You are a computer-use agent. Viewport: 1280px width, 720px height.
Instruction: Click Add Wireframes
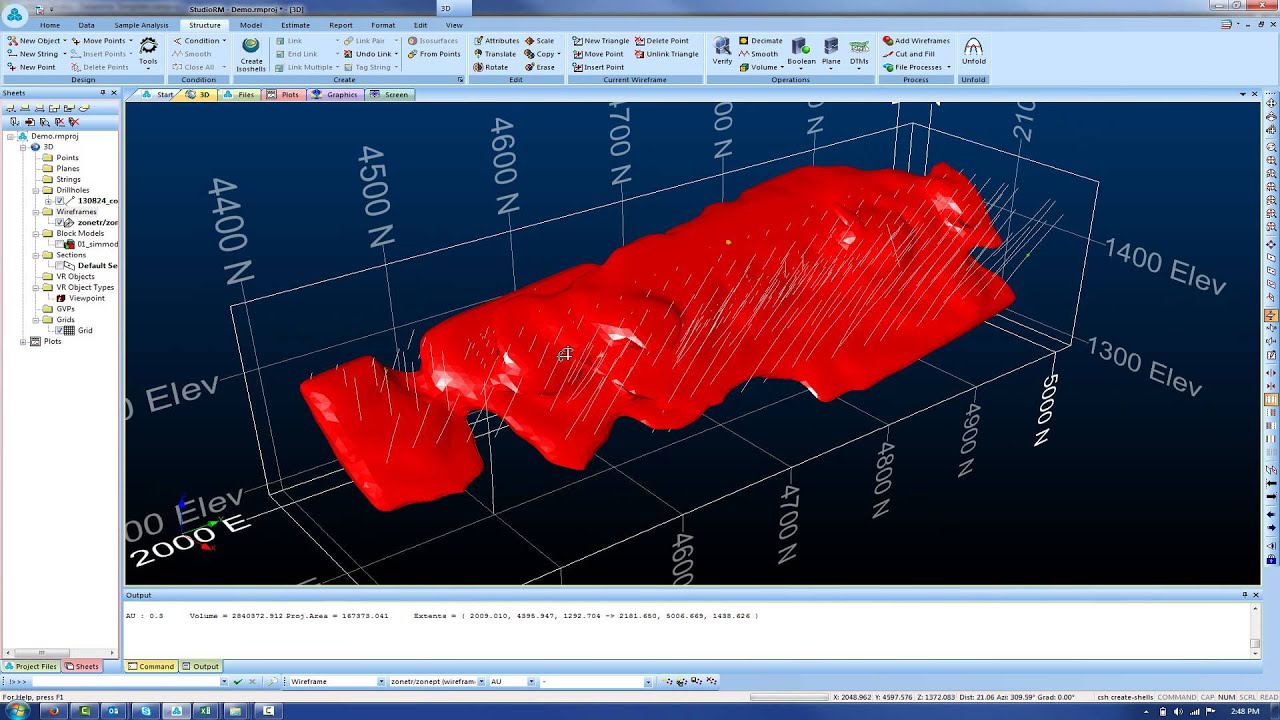[x=916, y=41]
